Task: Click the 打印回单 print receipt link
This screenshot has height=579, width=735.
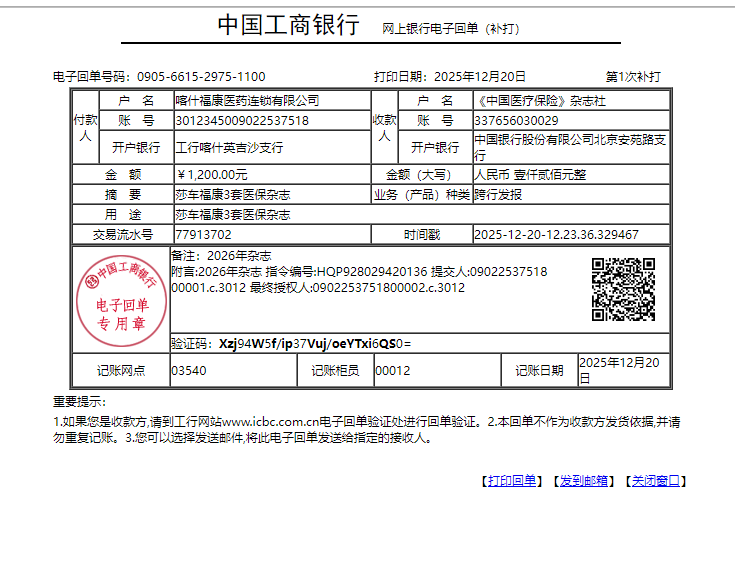Action: point(511,481)
